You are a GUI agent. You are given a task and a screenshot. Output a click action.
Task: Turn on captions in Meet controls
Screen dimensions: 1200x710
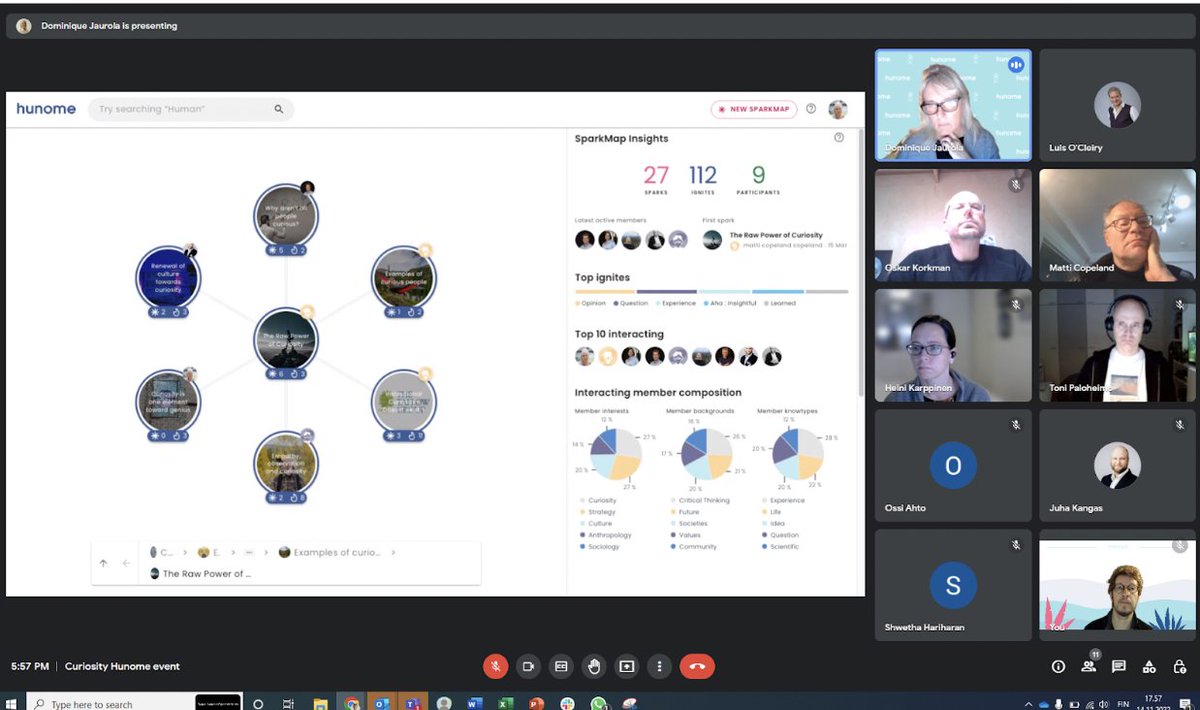pos(561,666)
